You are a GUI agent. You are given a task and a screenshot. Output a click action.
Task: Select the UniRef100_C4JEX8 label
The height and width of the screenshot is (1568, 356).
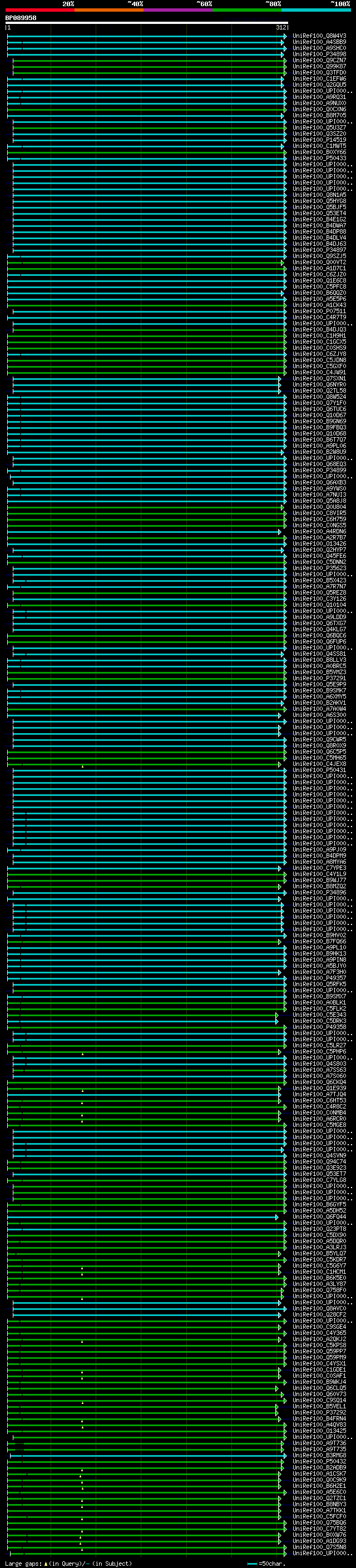click(319, 764)
